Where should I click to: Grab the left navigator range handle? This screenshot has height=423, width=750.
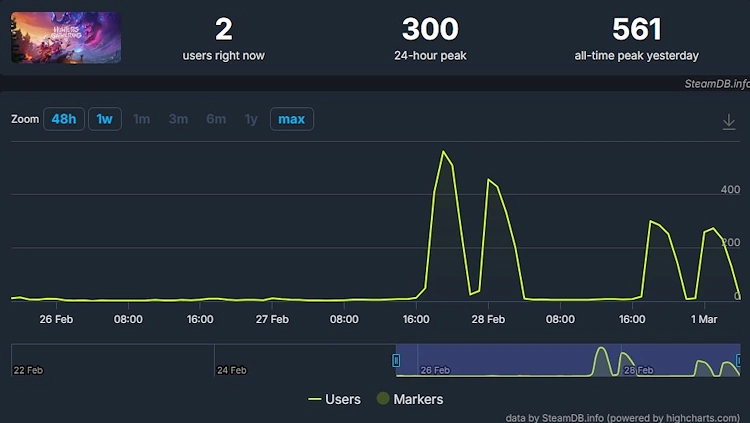click(396, 360)
